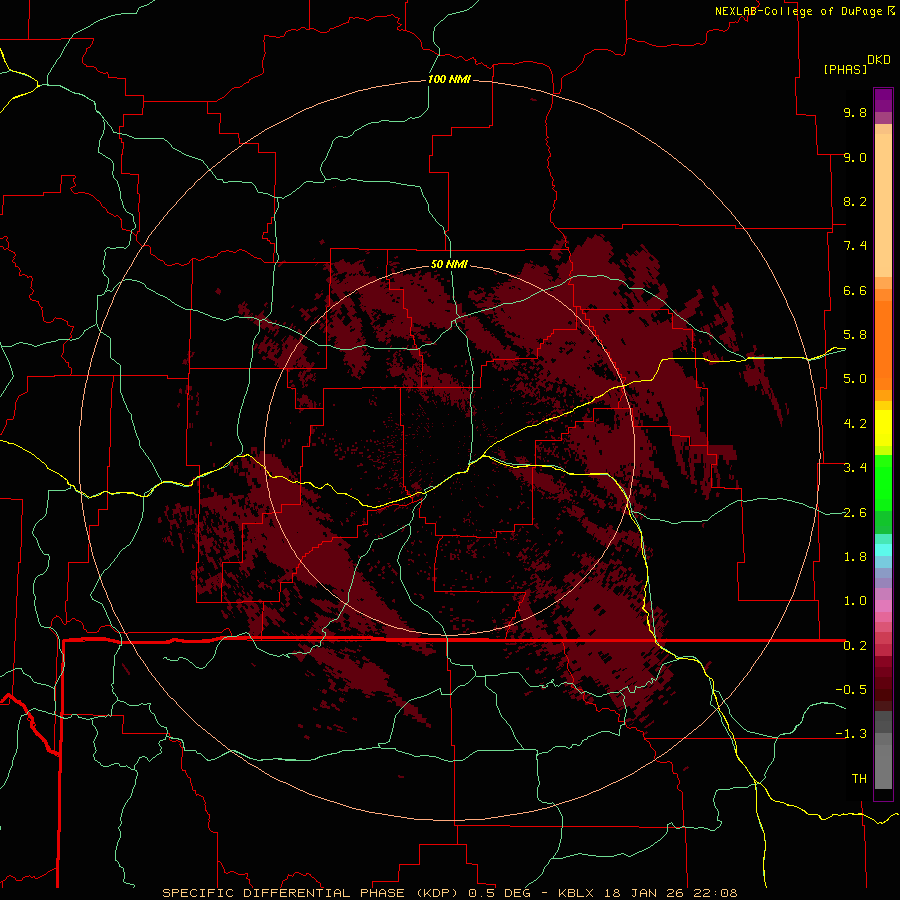Click the 9.8 value on the scale
This screenshot has width=900, height=900.
[855, 113]
